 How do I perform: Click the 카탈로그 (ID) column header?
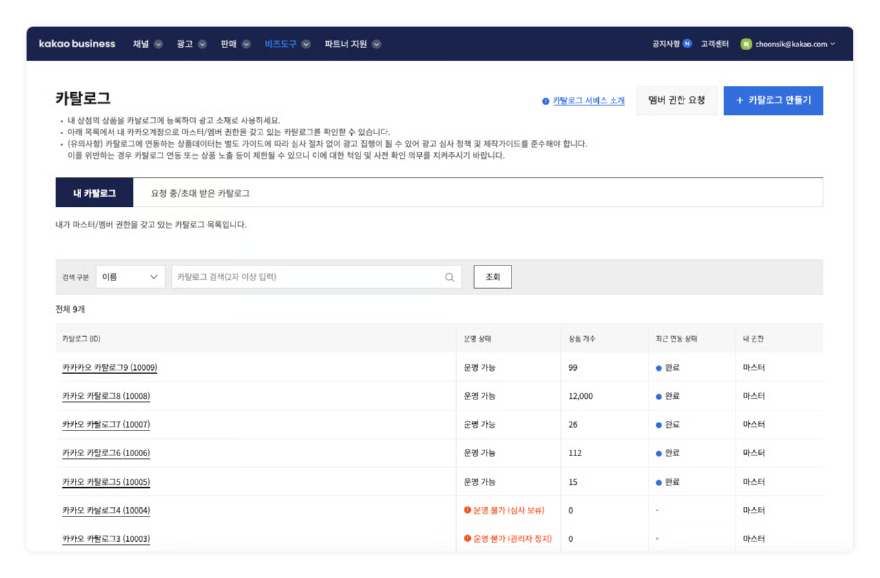click(x=81, y=338)
